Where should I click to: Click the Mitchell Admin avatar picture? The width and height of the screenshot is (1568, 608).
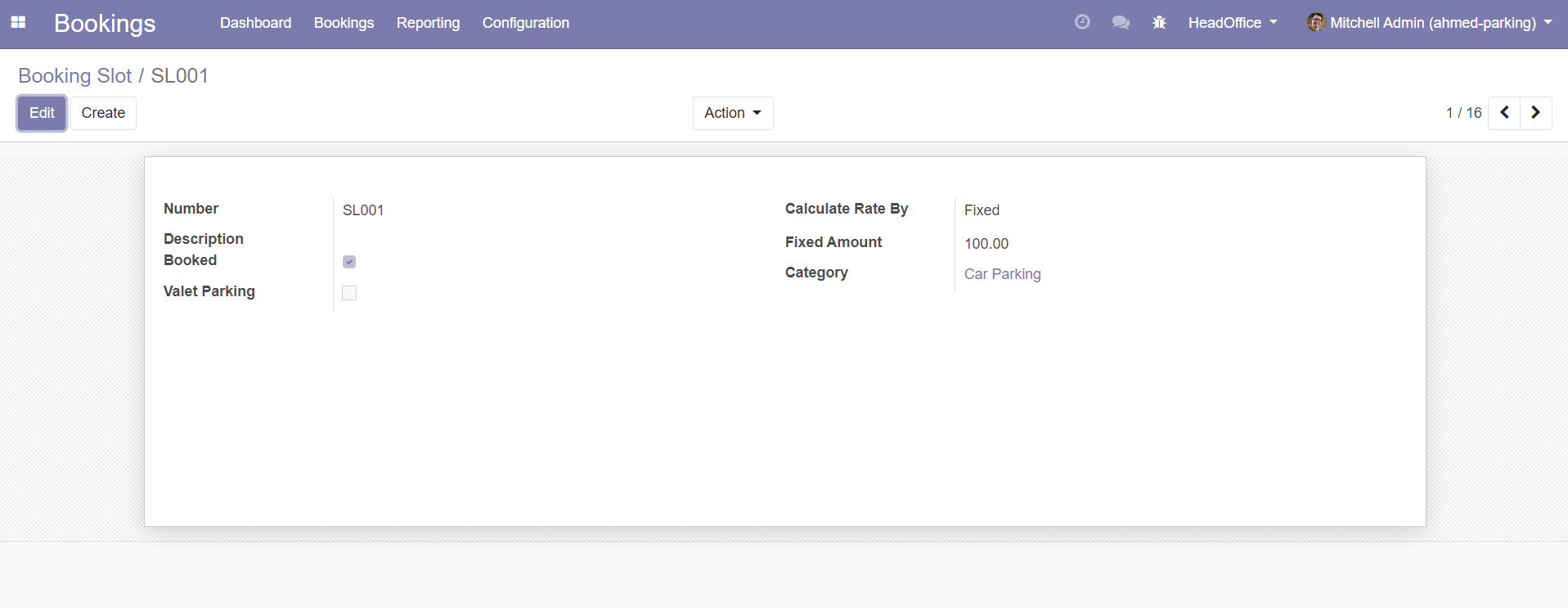[x=1315, y=23]
